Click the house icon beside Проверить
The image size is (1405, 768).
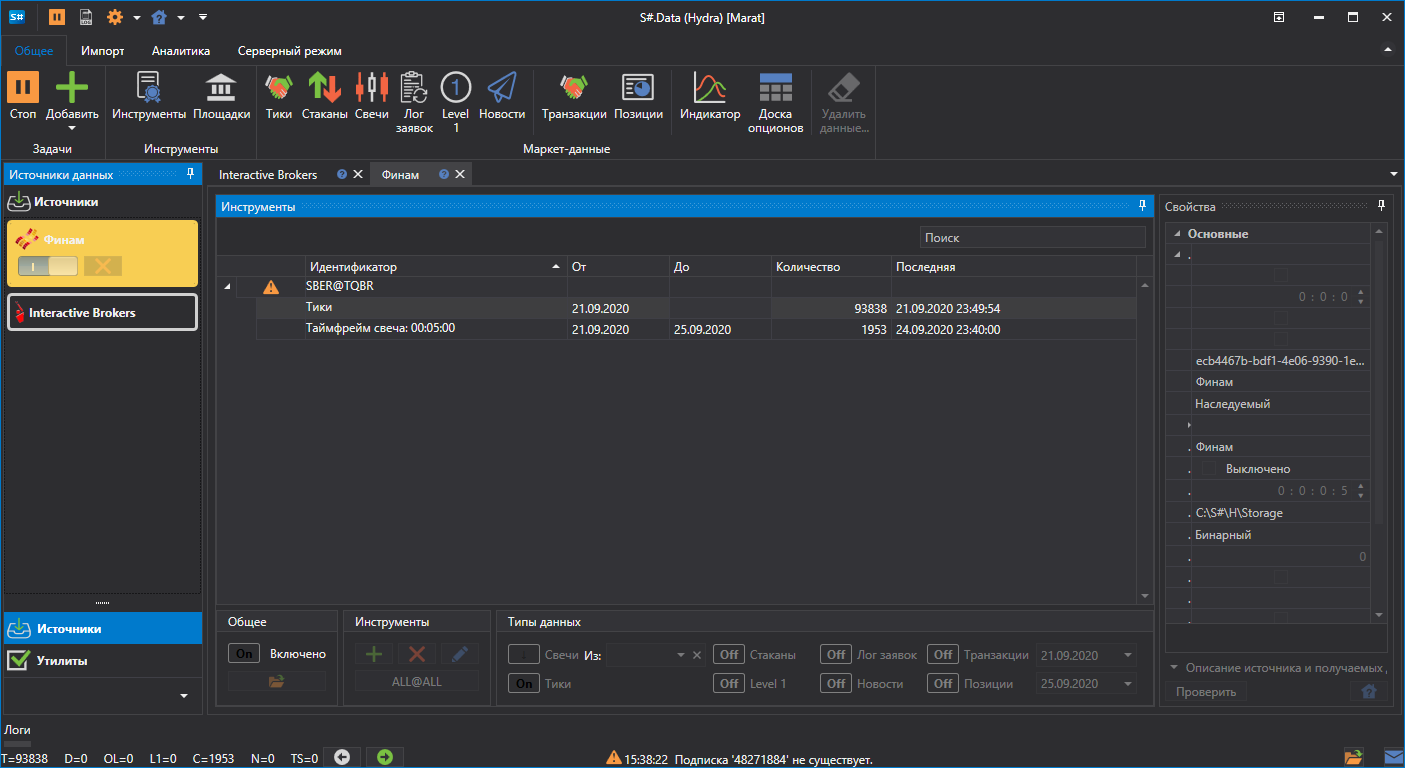(x=1369, y=691)
